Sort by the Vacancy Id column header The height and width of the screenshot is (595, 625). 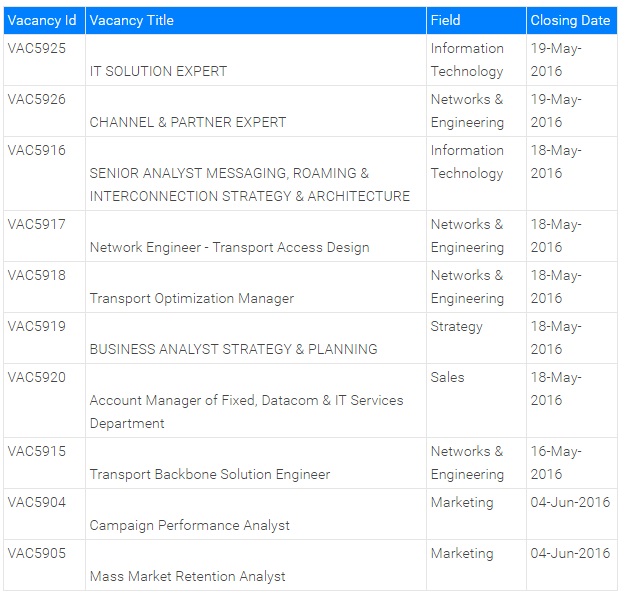[x=42, y=20]
